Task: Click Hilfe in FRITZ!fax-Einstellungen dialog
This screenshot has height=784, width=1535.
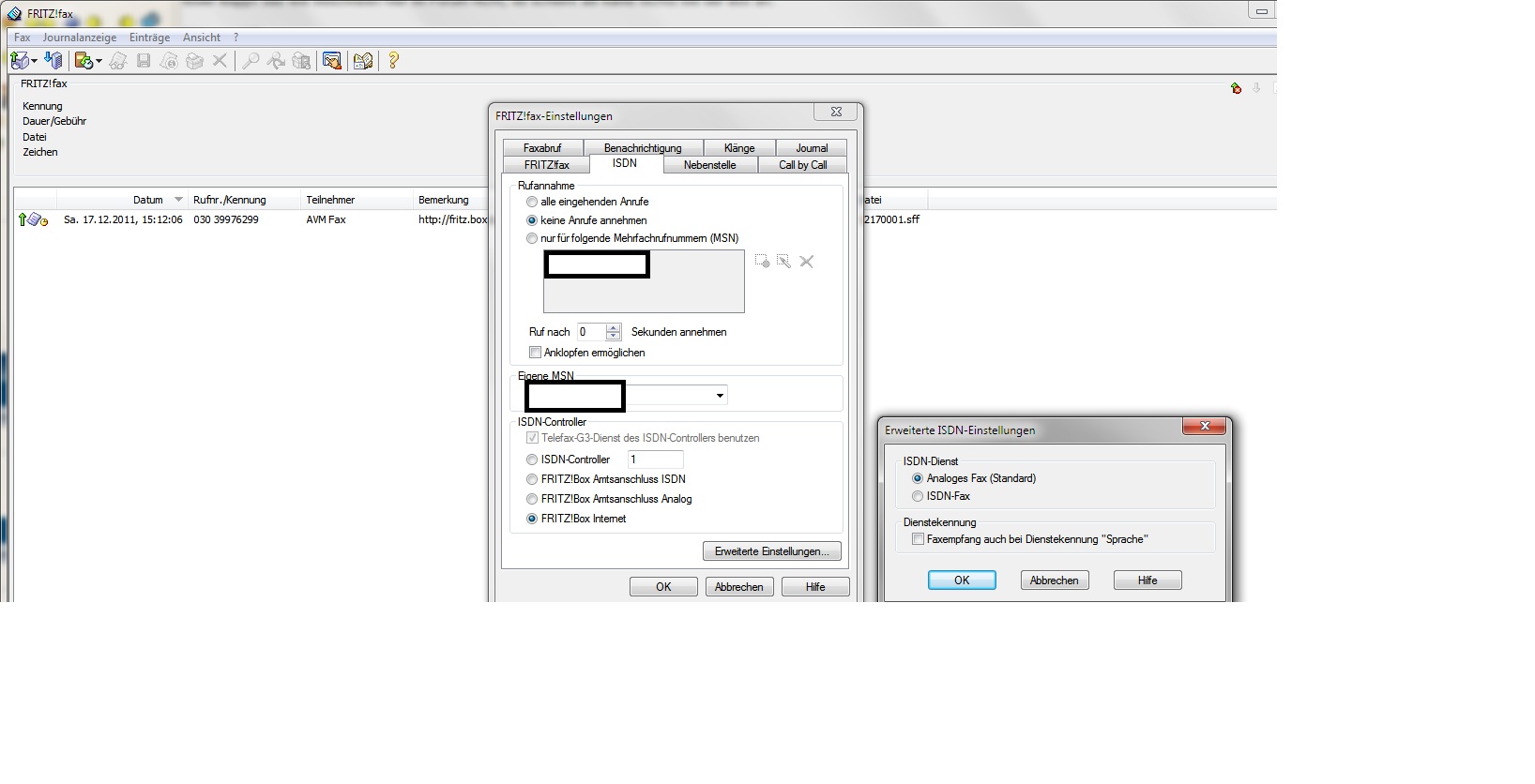Action: 815,587
